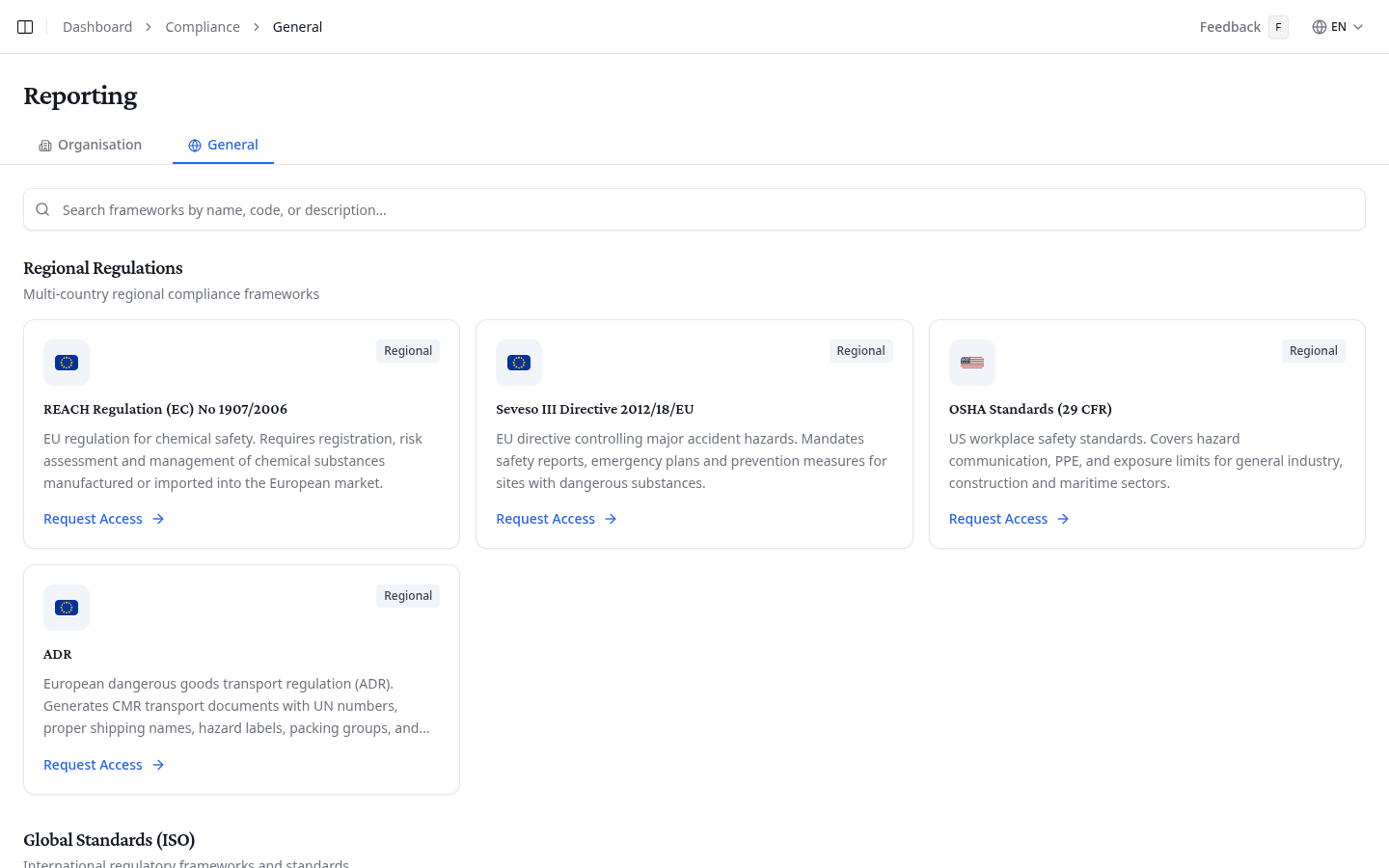Open Compliance from the breadcrumb
Viewport: 1389px width, 868px height.
[203, 26]
